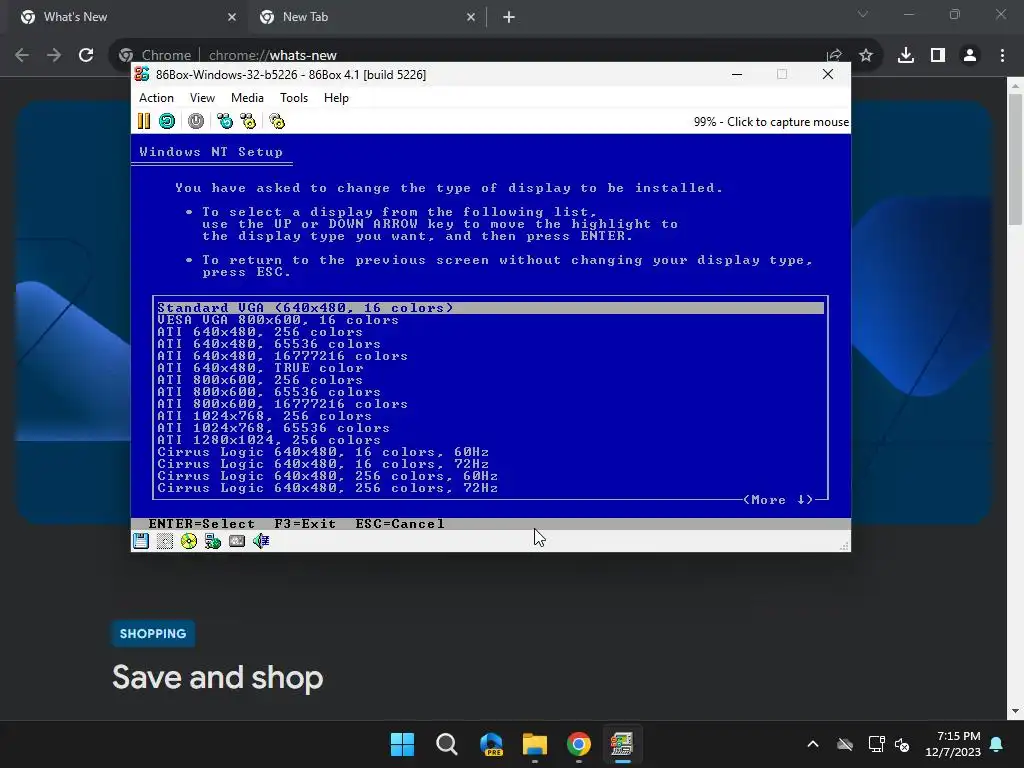Image resolution: width=1024 pixels, height=768 pixels.
Task: Open Windows taskbar search
Action: (x=447, y=744)
